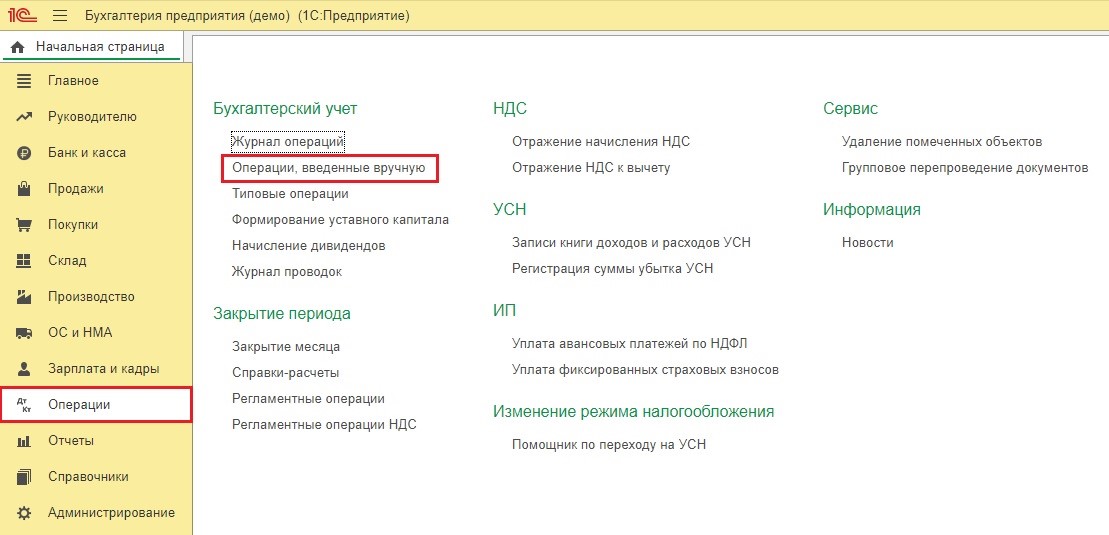Open the Отчеты section in sidebar

[x=70, y=441]
